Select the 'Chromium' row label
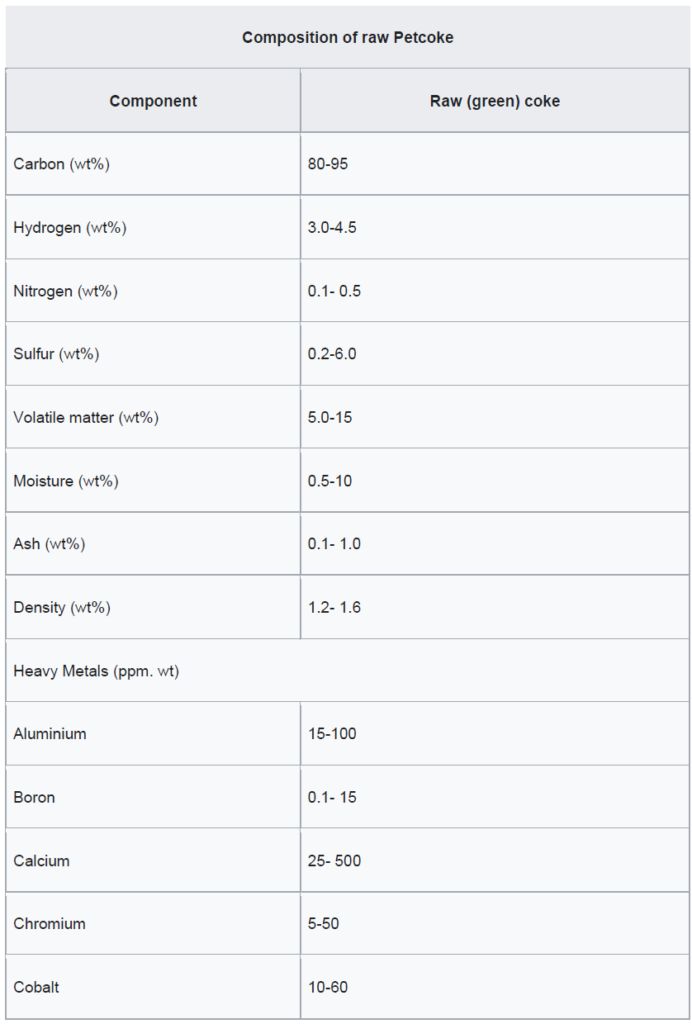 click(49, 924)
